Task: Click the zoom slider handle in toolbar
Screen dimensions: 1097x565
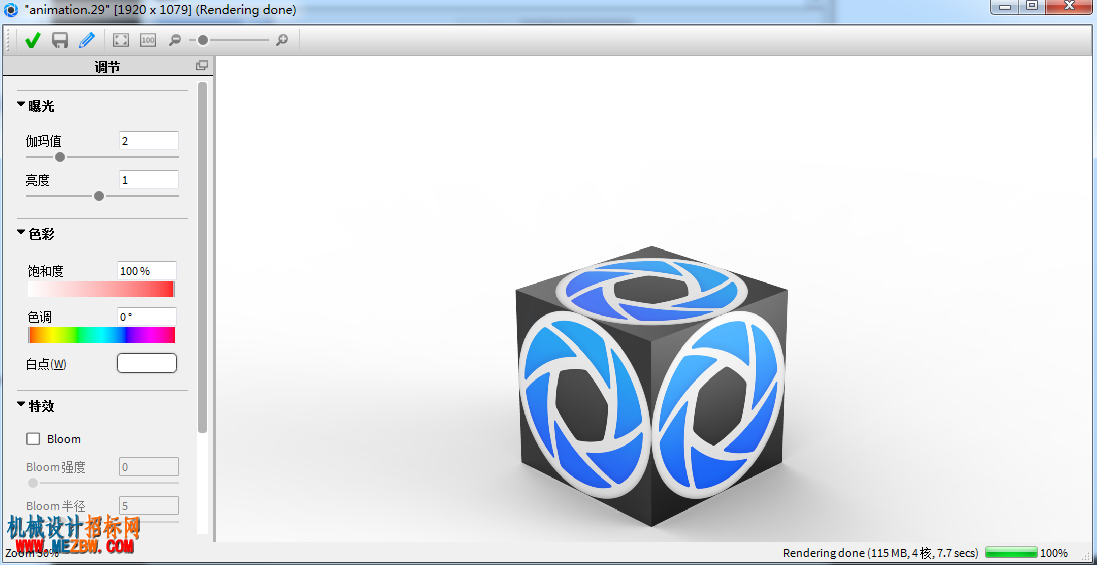Action: [203, 41]
